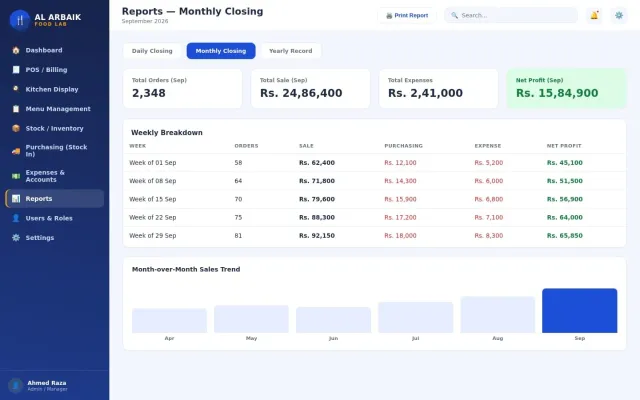Viewport: 640px width, 400px height.
Task: Click 'Week of 22 Sep' row label
Action: click(x=153, y=217)
